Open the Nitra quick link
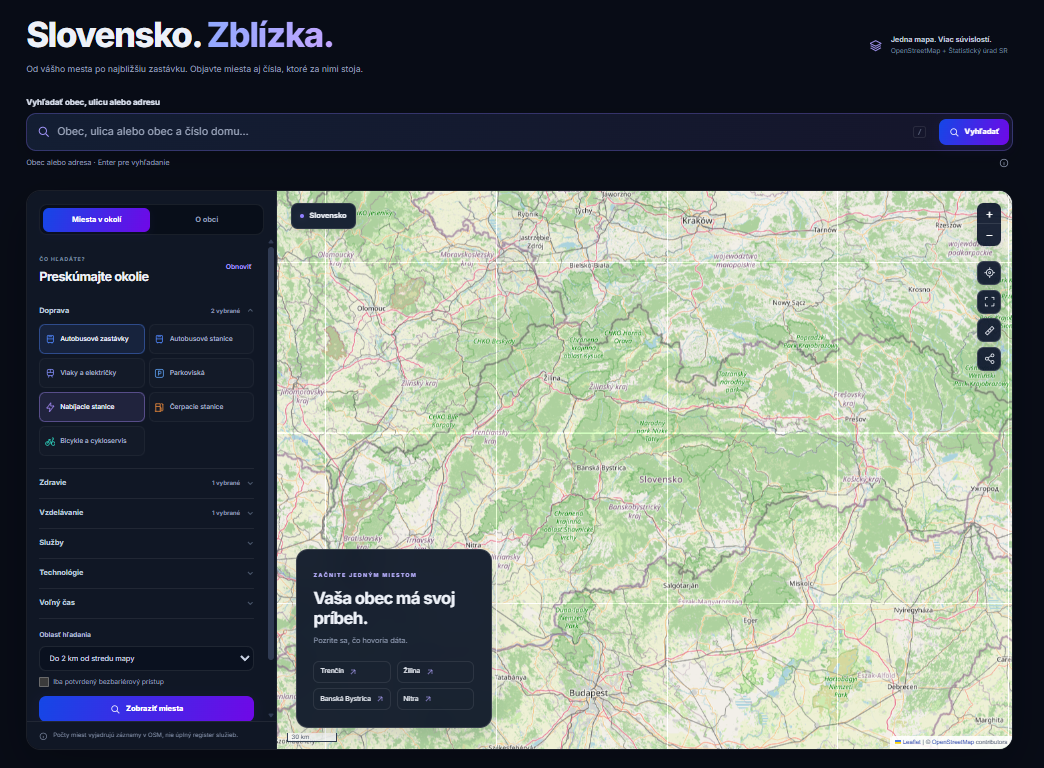 coord(435,699)
